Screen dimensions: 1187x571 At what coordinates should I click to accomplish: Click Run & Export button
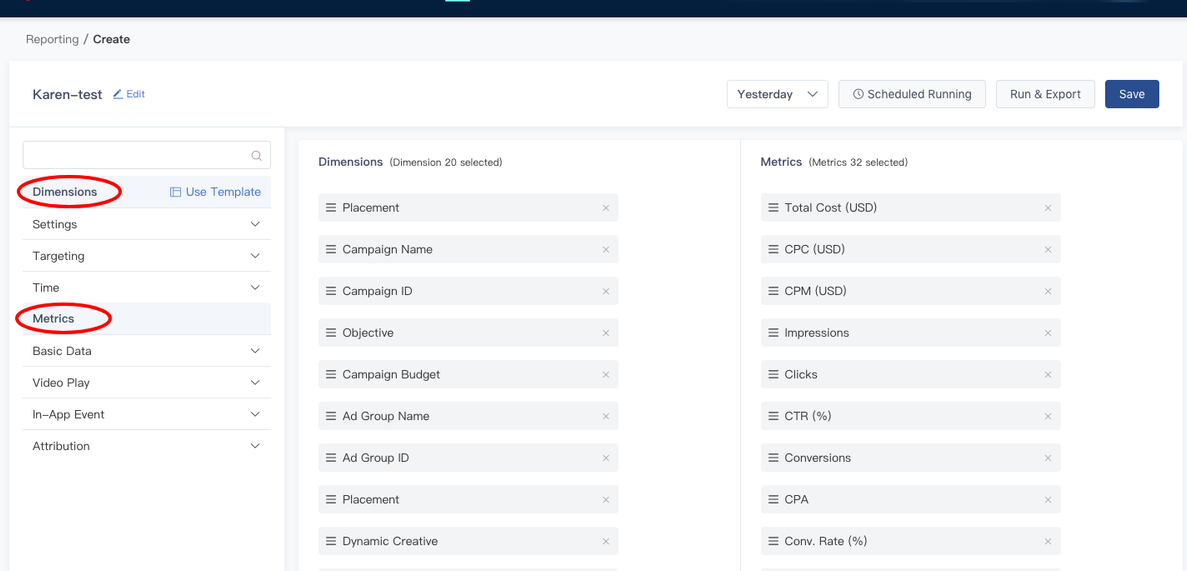coord(1045,94)
